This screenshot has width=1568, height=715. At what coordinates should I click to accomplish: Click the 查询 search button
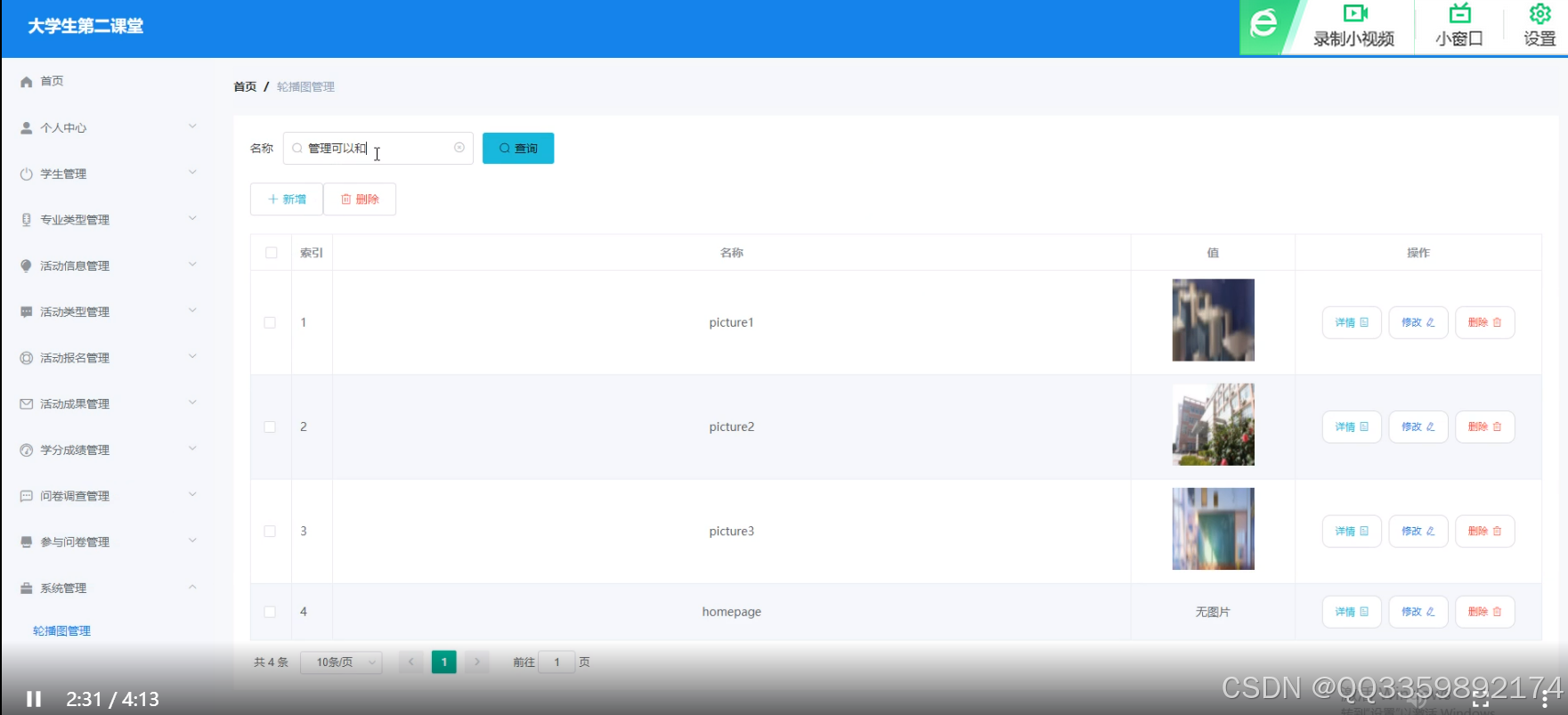pos(518,149)
